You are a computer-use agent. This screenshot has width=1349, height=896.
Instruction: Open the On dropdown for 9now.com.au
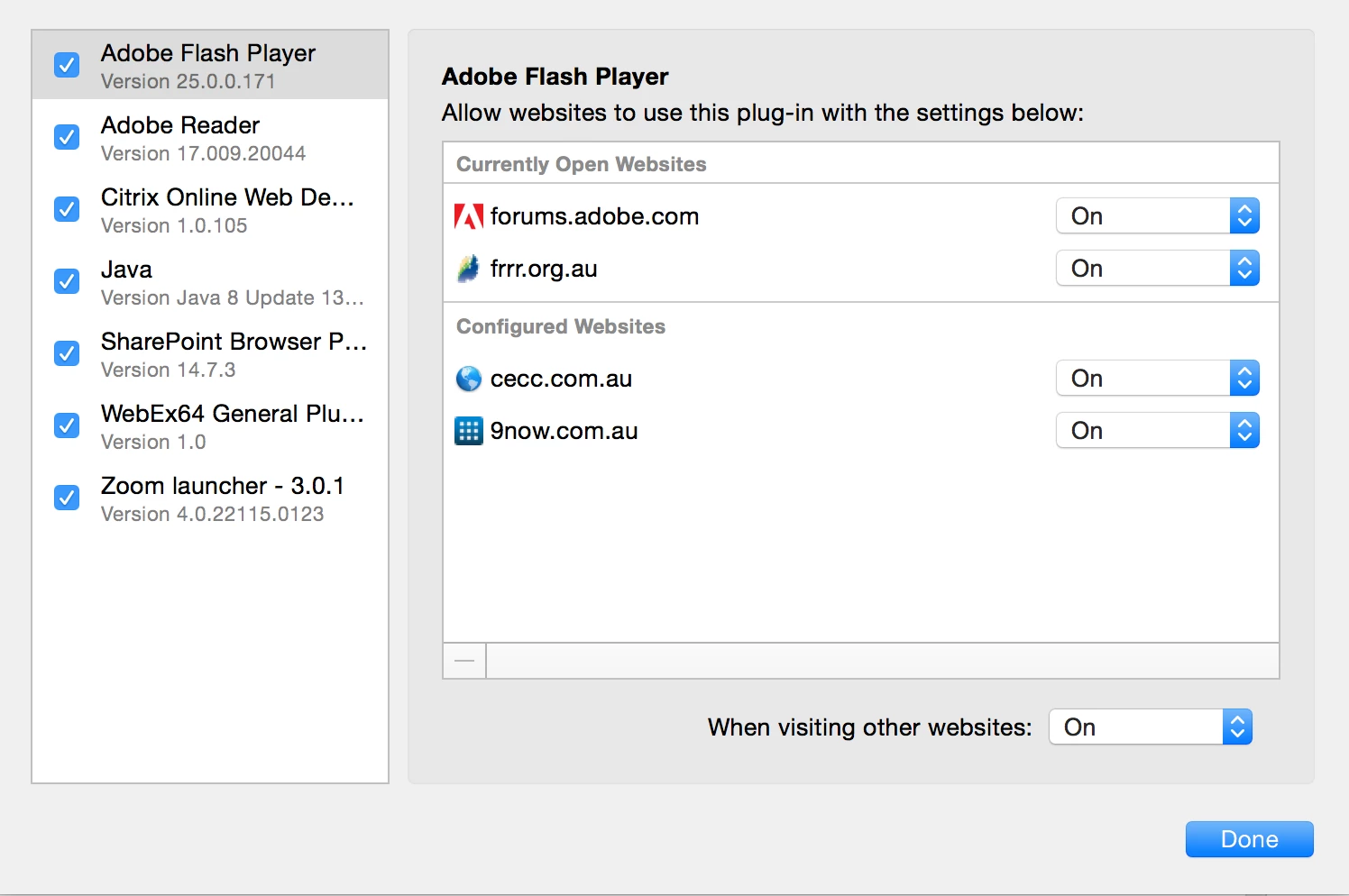1158,431
